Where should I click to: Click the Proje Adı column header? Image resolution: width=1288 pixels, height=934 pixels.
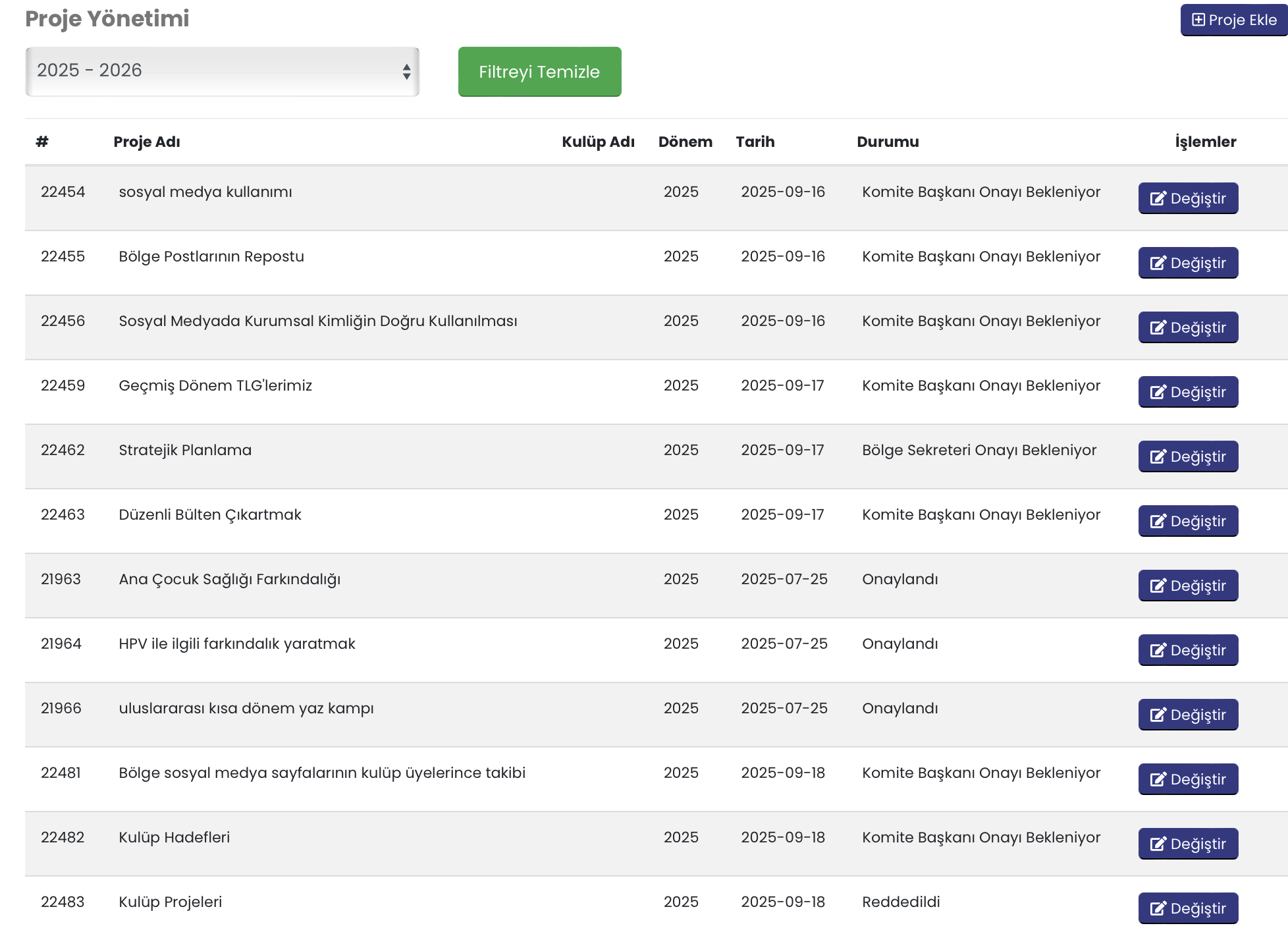tap(146, 142)
